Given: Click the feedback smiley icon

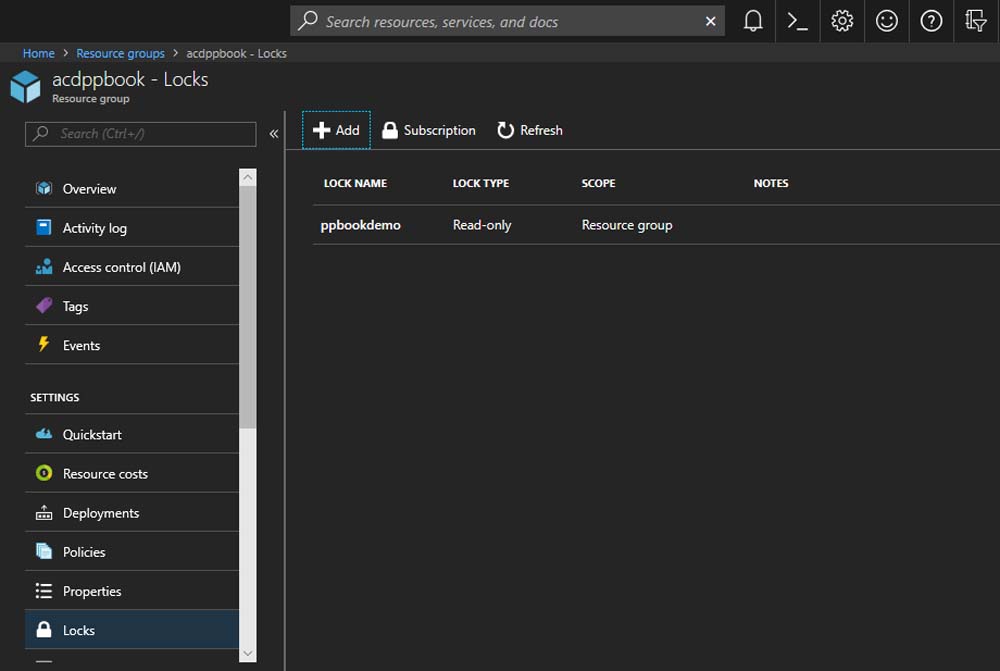Looking at the screenshot, I should [x=886, y=21].
